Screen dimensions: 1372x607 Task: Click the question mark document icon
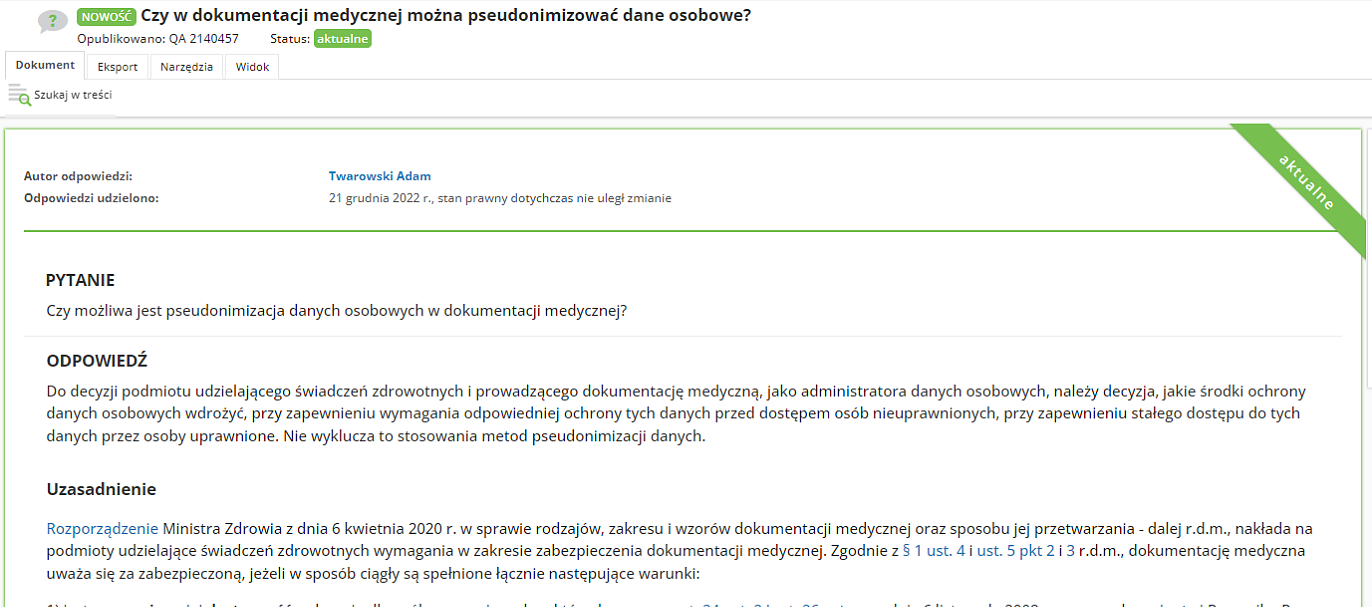coord(52,23)
